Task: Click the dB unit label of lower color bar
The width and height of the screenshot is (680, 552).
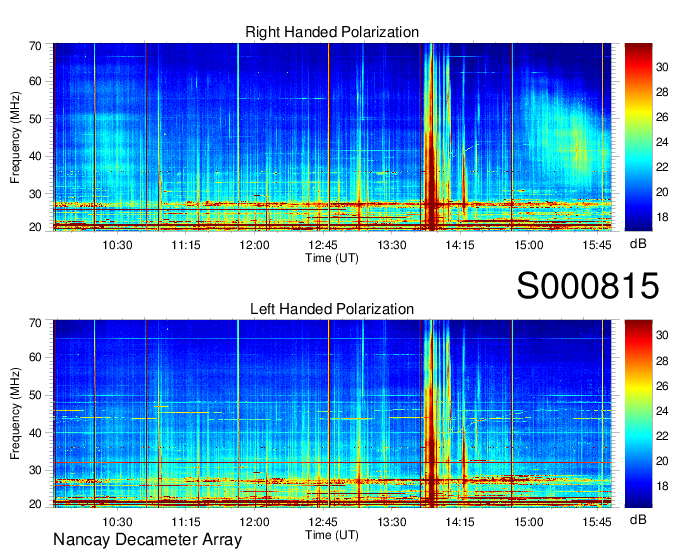Action: (x=638, y=519)
